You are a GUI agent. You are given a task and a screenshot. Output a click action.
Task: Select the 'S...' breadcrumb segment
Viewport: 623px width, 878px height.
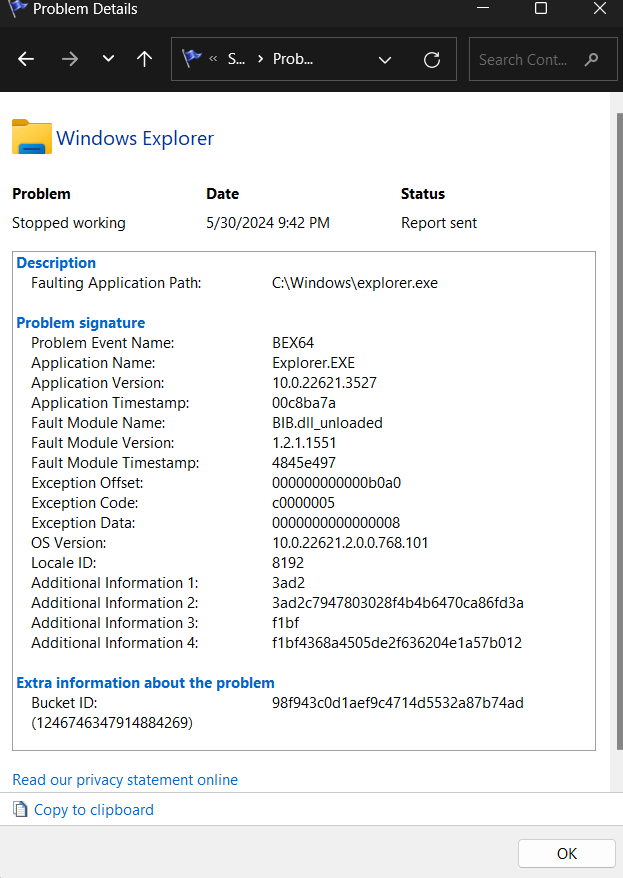point(236,59)
